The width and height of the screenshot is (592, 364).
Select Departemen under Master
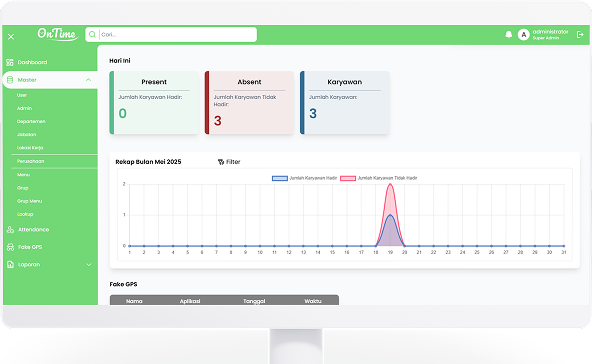point(31,122)
